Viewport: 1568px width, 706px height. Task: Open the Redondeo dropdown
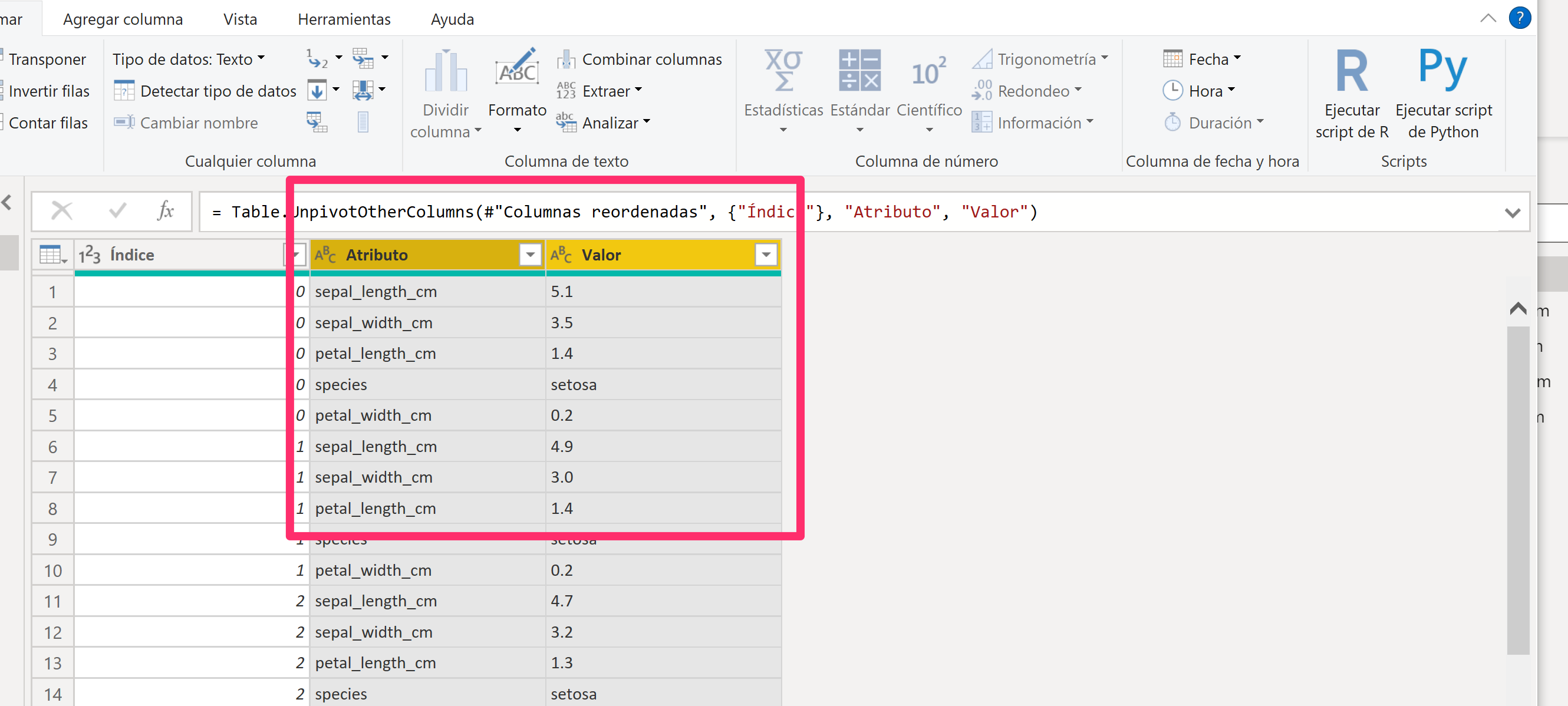click(x=1040, y=91)
